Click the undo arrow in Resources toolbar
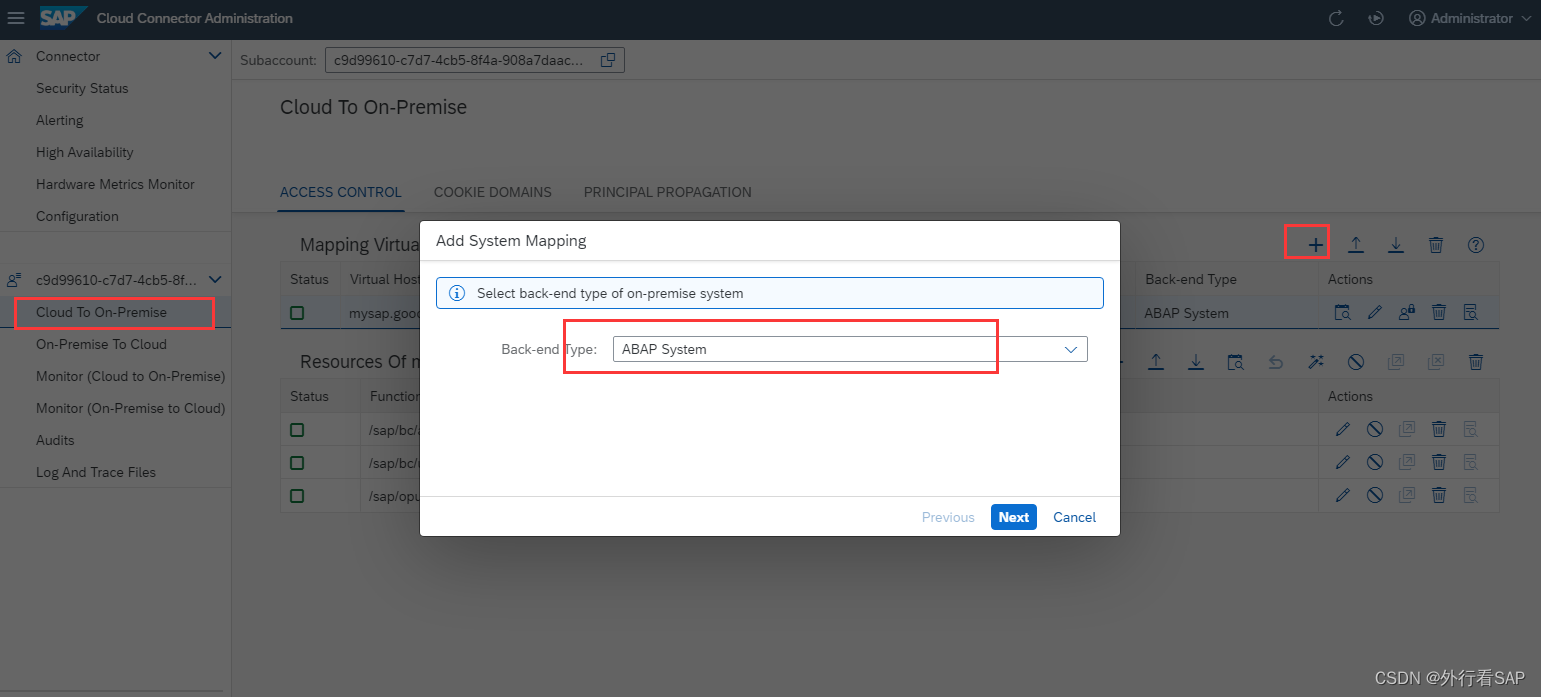 click(1276, 362)
